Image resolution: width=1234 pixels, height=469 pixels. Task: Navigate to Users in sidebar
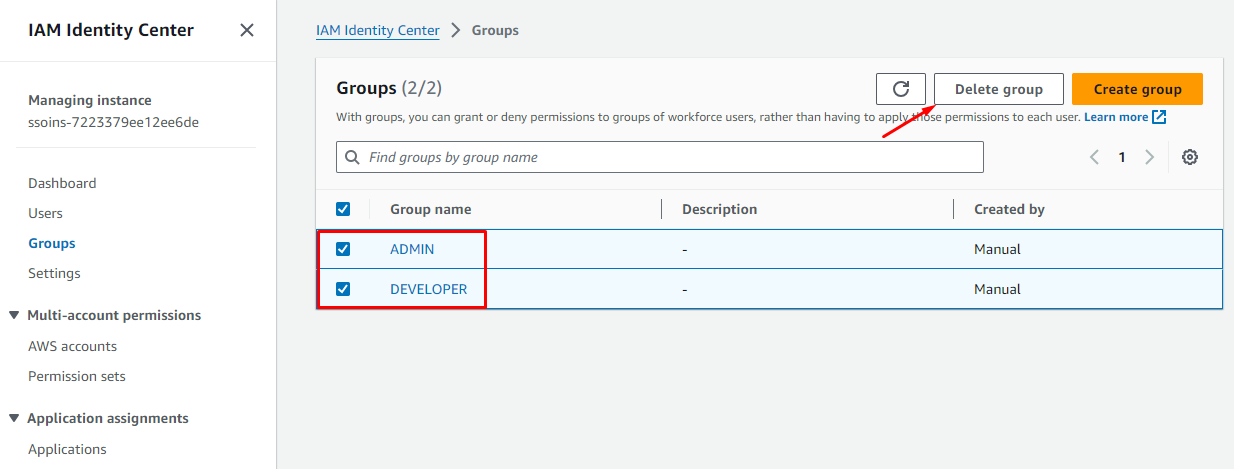[x=45, y=213]
